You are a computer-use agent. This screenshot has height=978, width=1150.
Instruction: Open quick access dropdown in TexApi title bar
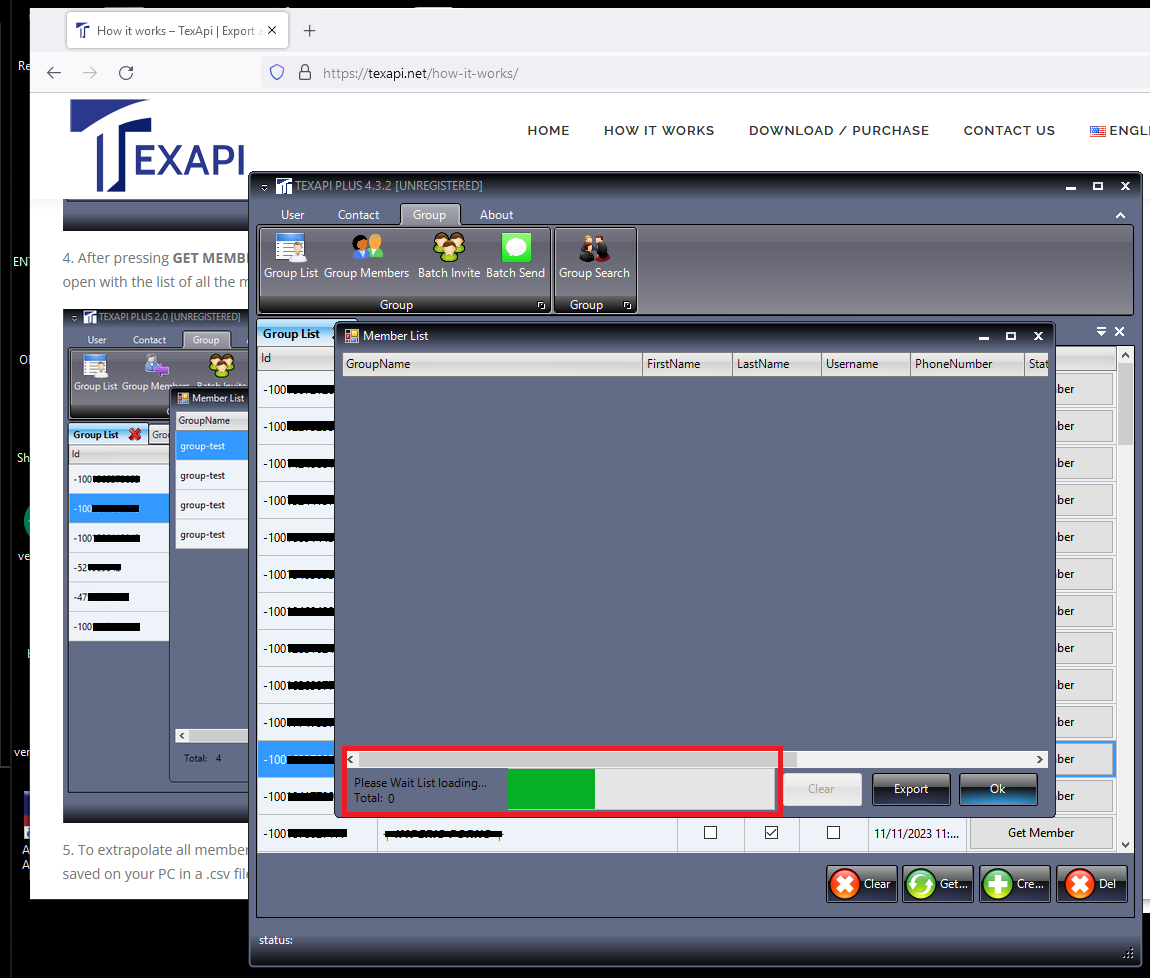(265, 187)
